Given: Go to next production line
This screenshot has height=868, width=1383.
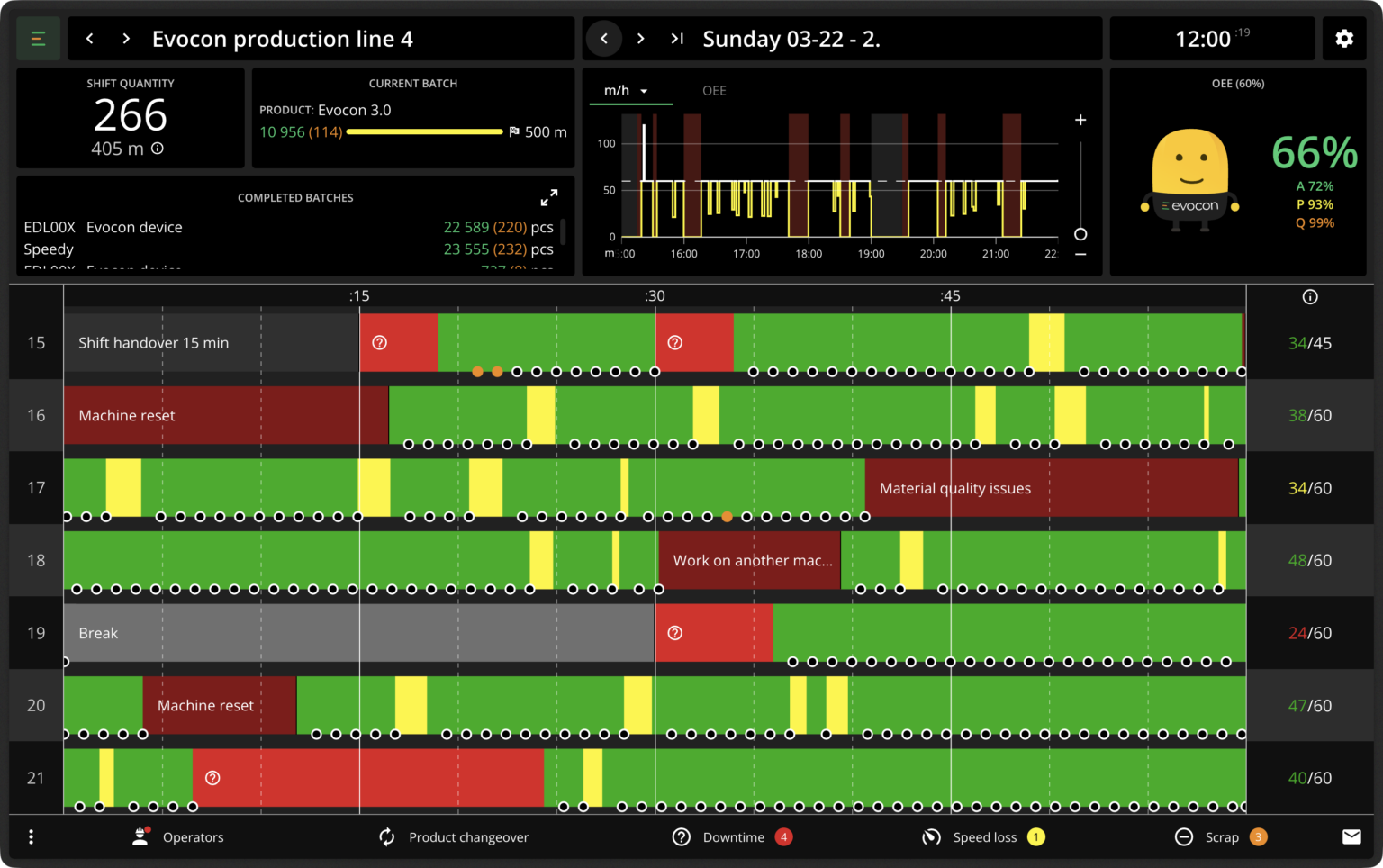Looking at the screenshot, I should point(126,39).
